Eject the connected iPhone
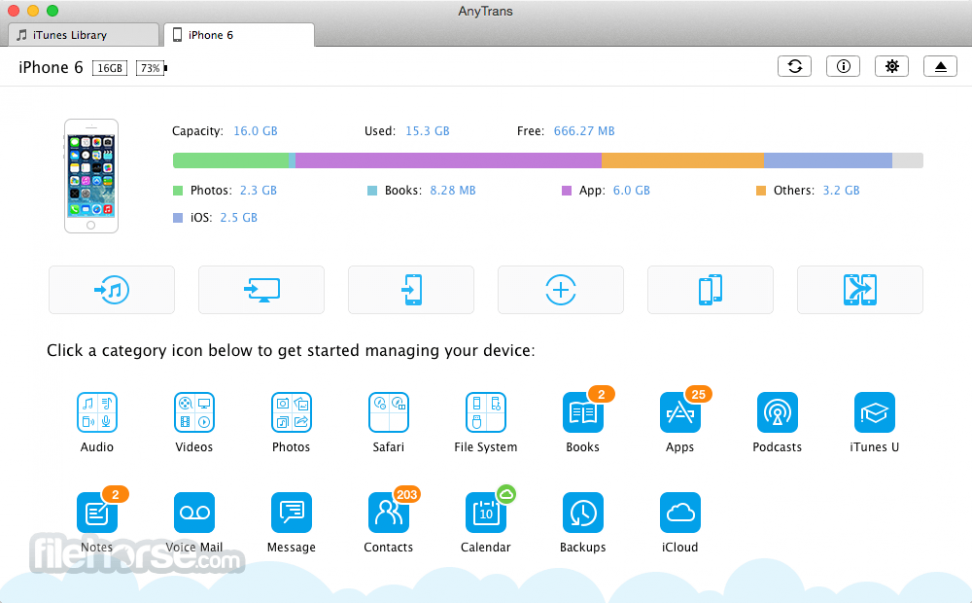972x603 pixels. (940, 65)
